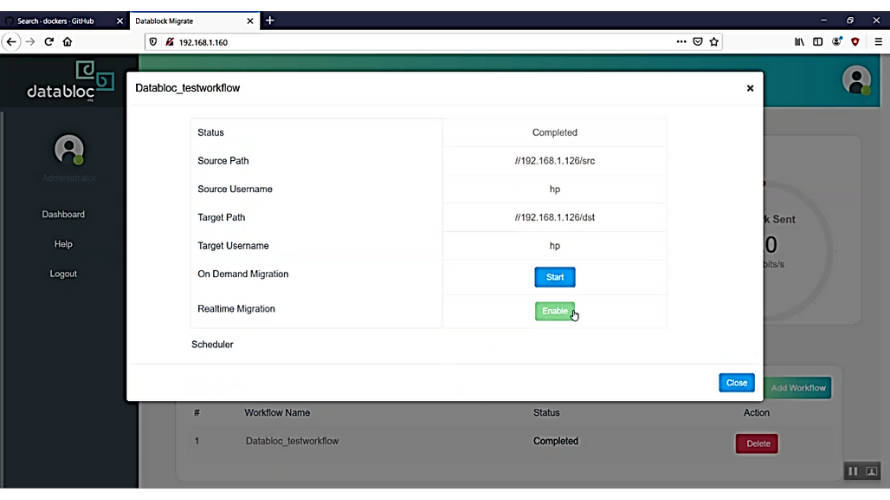890x500 pixels.
Task: Open a new browser tab
Action: 270,20
